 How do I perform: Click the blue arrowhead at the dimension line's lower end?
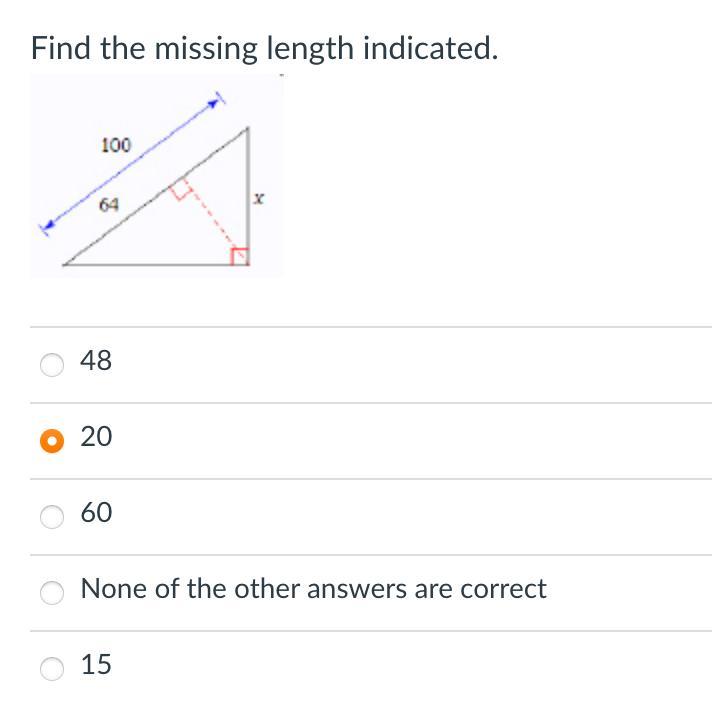tap(45, 227)
